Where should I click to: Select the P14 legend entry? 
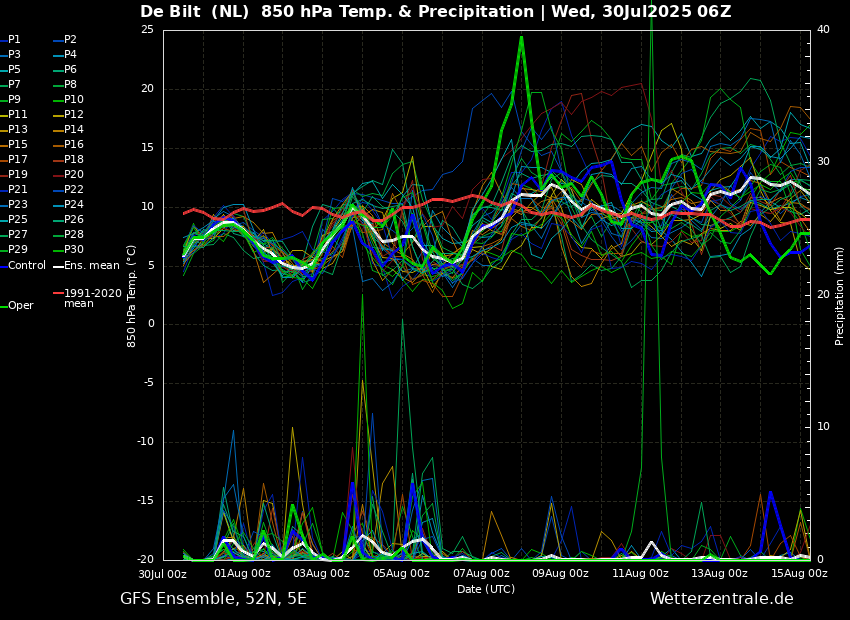coord(74,130)
